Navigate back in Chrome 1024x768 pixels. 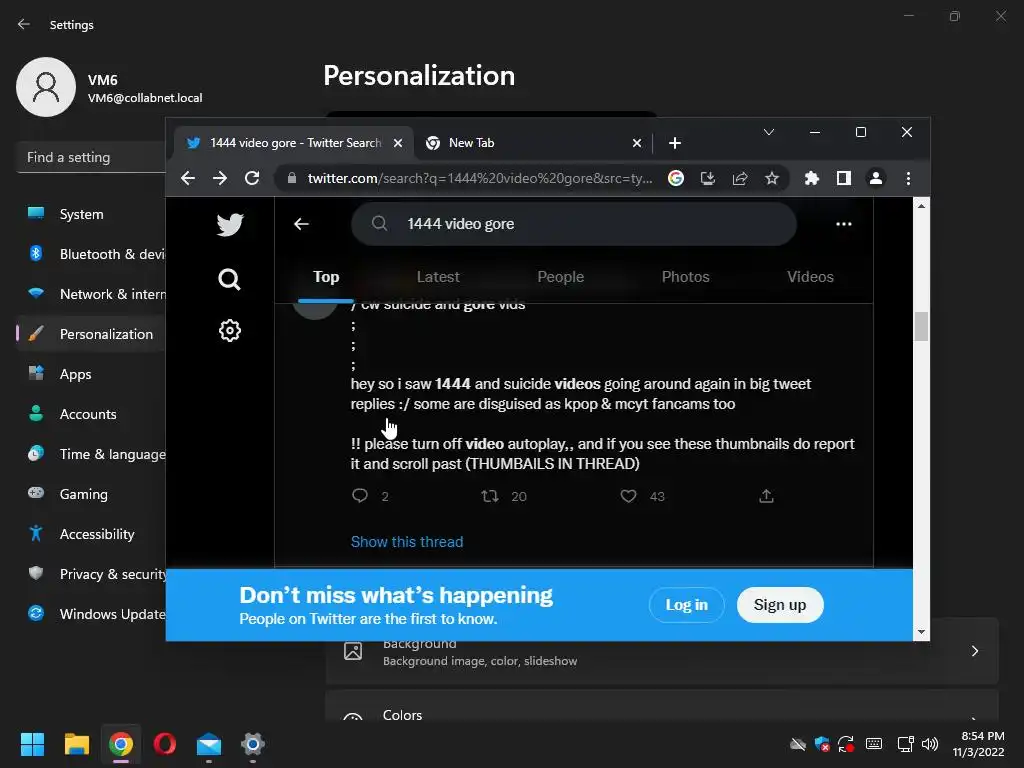pyautogui.click(x=188, y=178)
